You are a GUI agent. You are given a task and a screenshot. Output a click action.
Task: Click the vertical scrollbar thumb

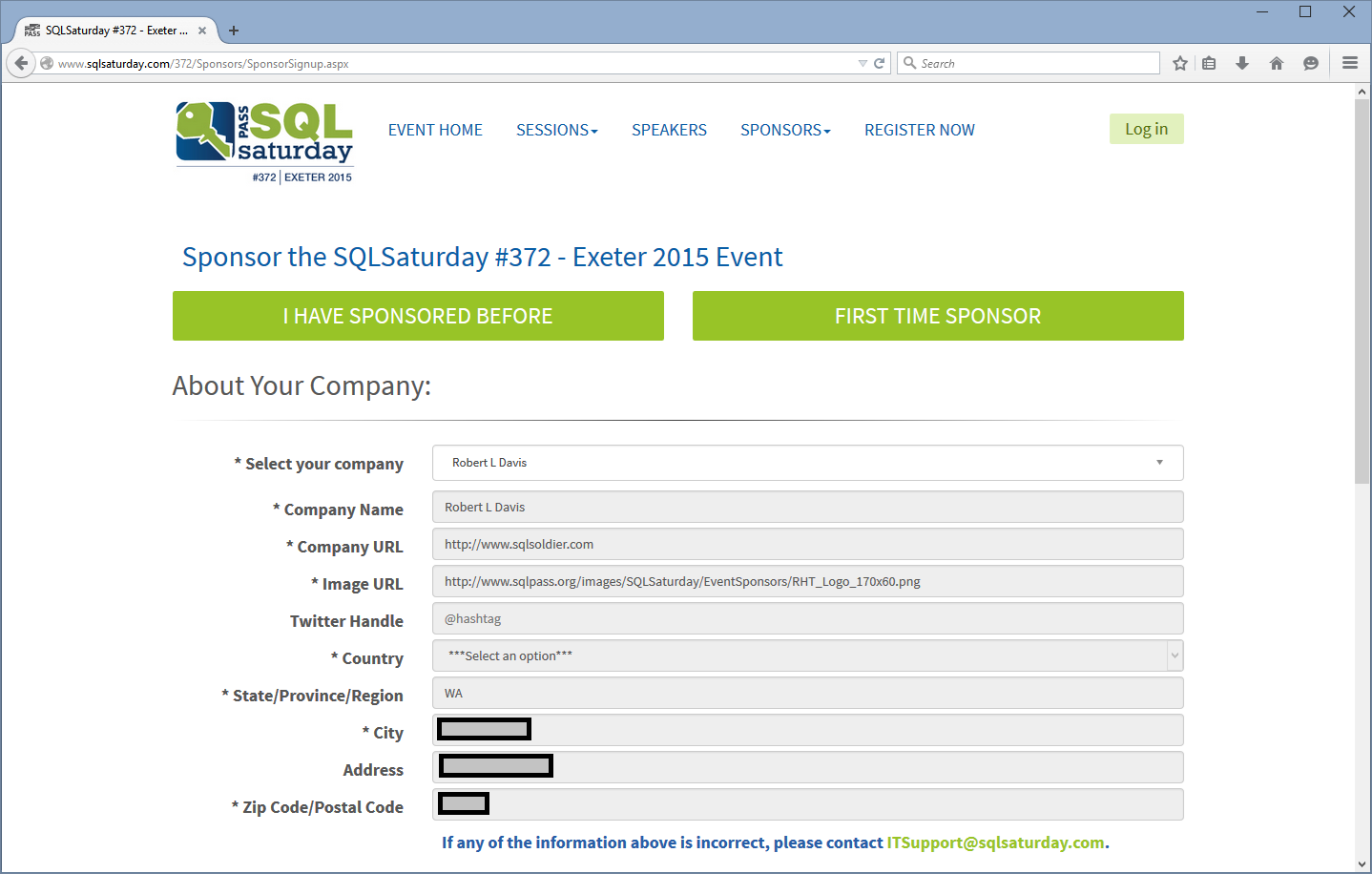pos(1362,291)
